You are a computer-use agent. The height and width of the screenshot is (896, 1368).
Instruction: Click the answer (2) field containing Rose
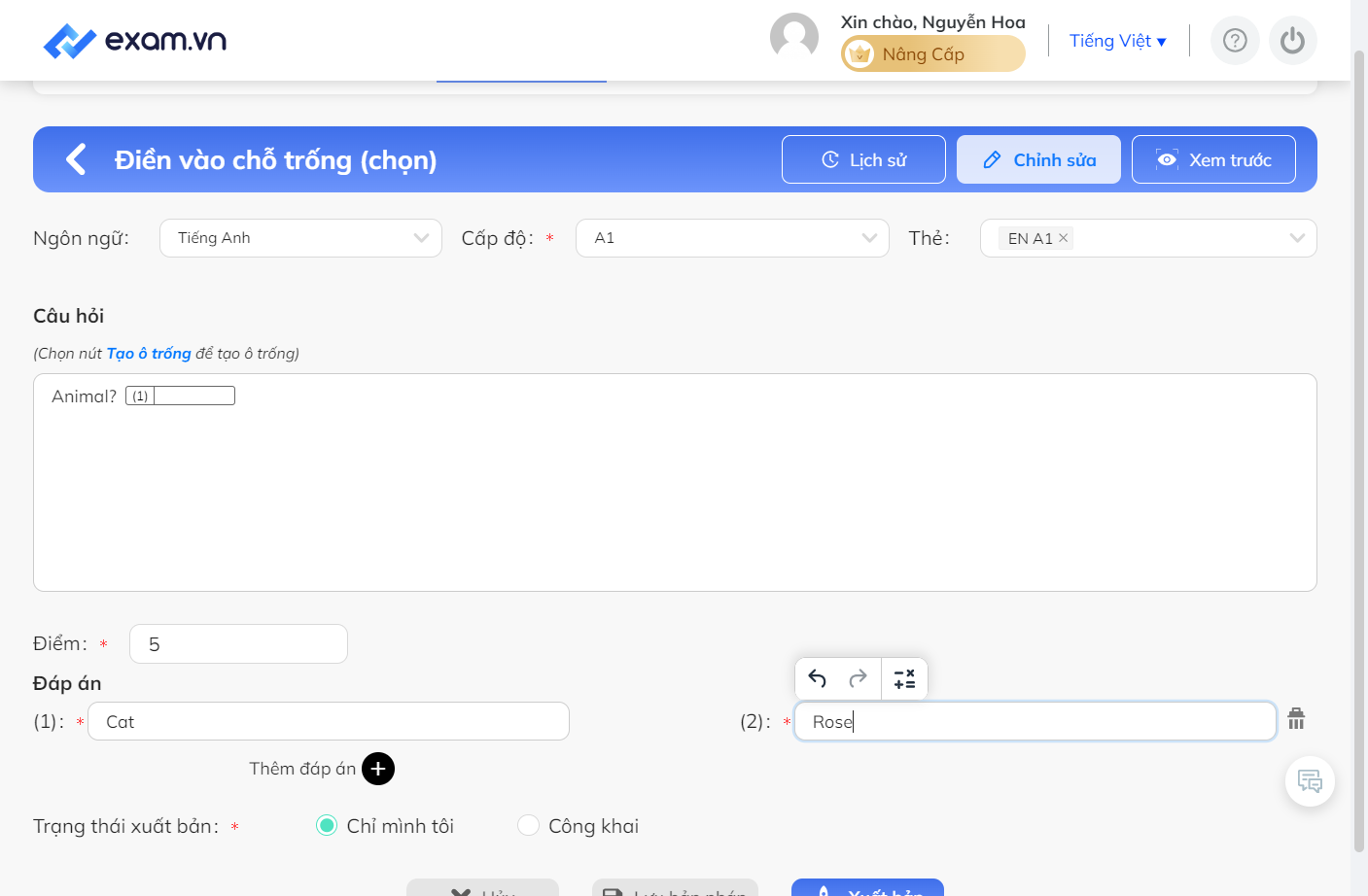tap(1035, 721)
